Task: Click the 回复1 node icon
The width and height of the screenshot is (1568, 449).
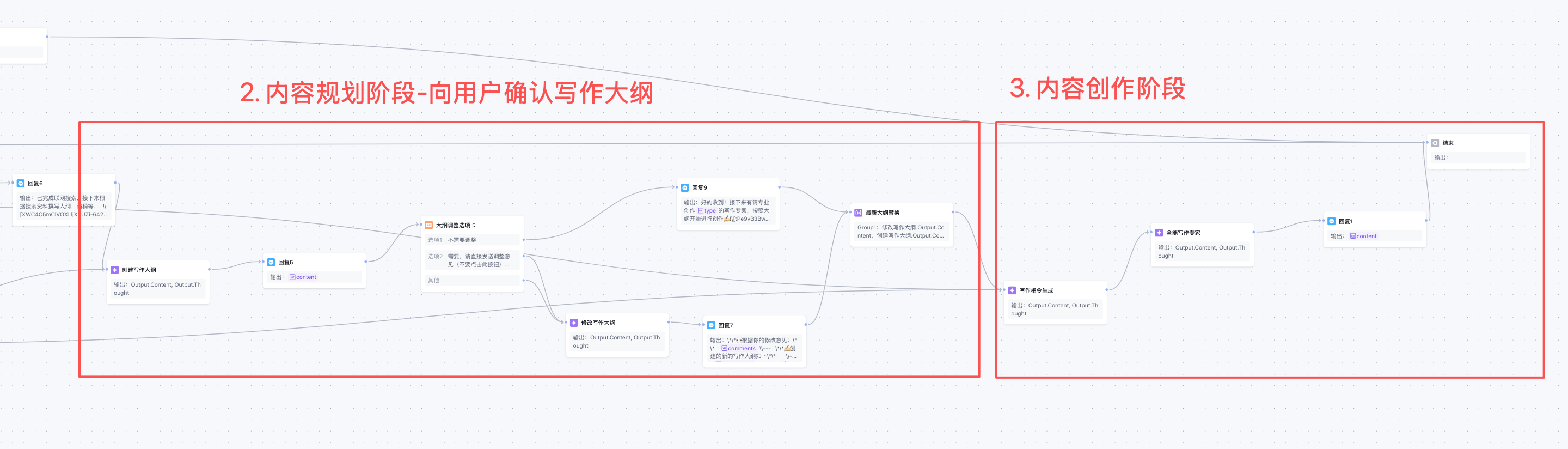Action: tap(1331, 221)
